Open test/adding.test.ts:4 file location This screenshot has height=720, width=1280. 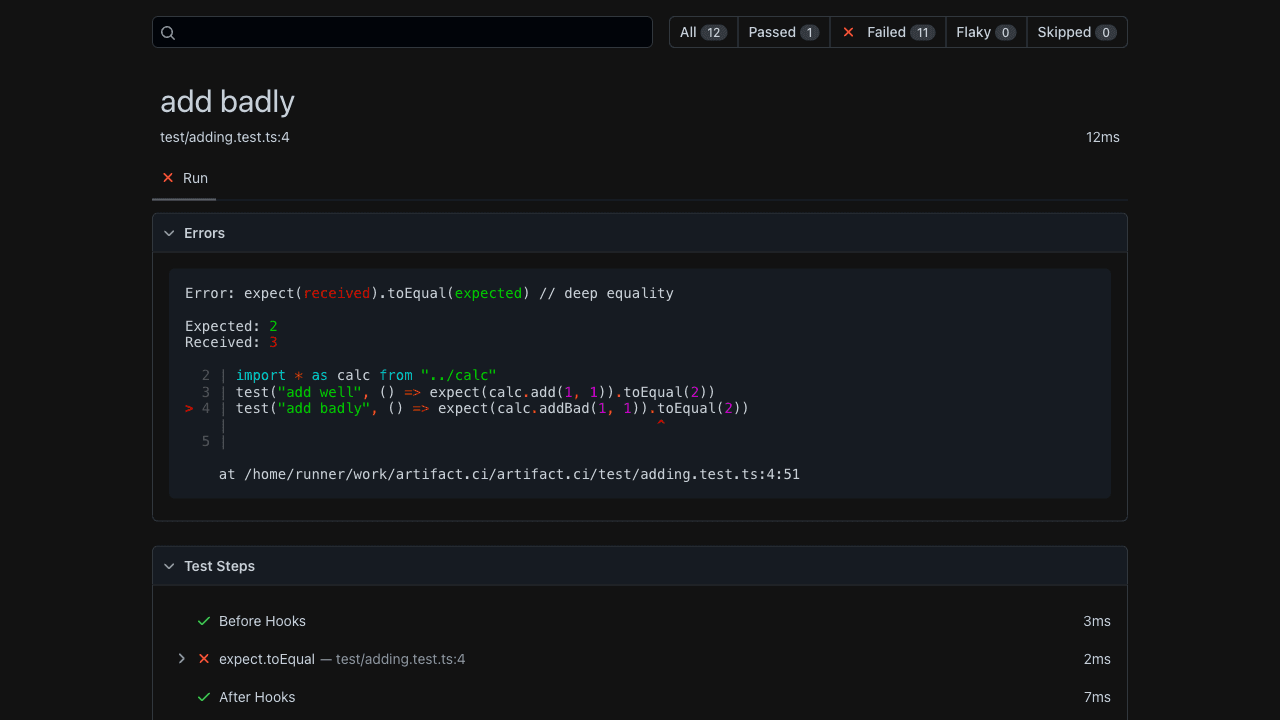coord(225,137)
